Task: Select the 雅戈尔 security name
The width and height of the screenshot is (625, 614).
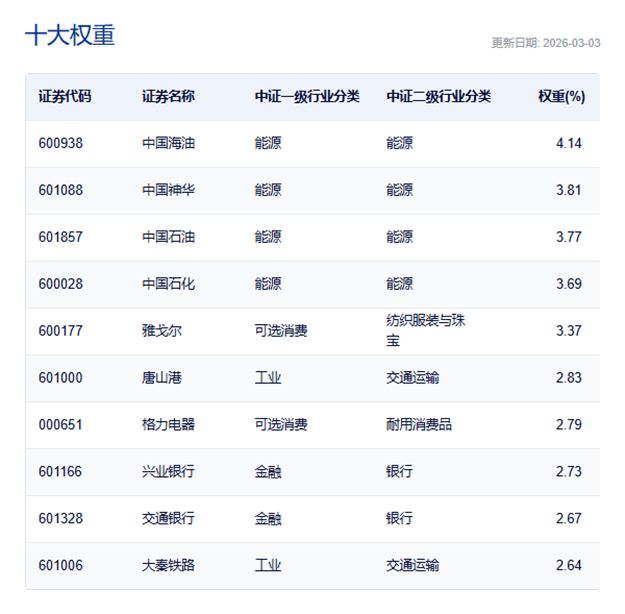Action: click(162, 331)
